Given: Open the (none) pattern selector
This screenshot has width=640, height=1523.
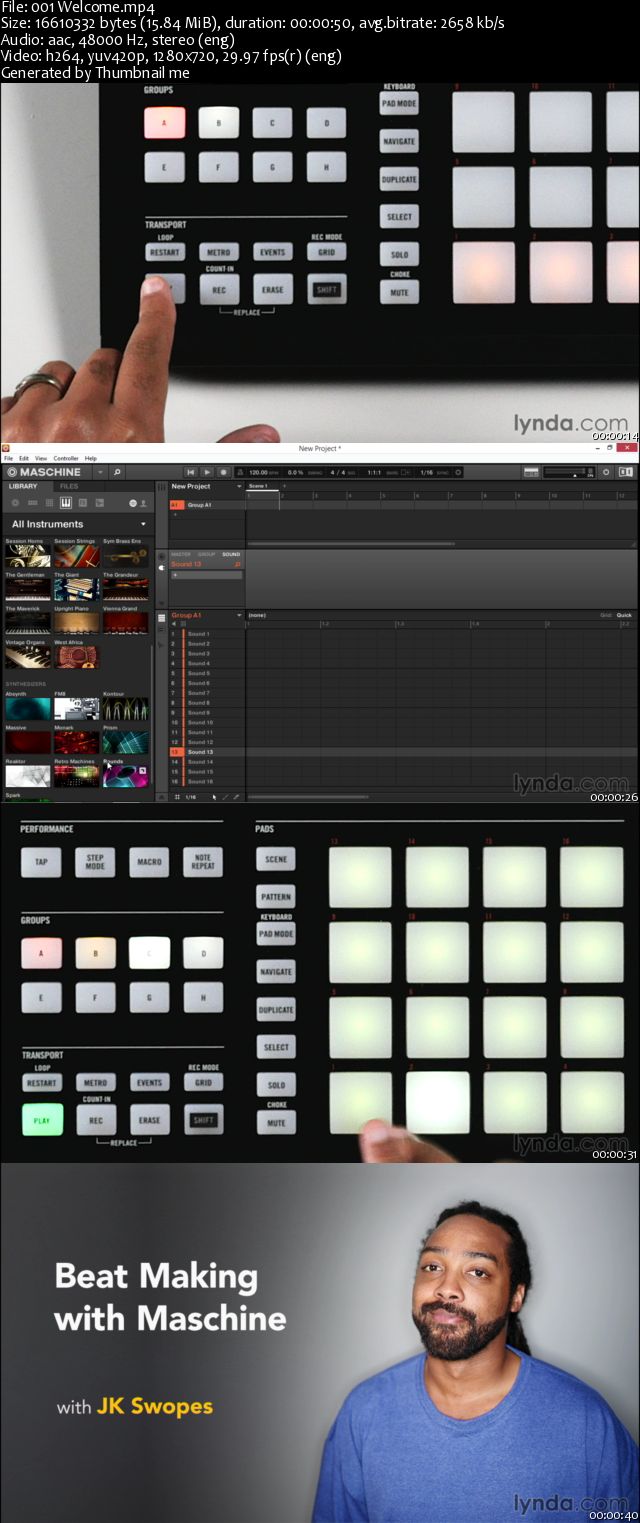Looking at the screenshot, I should coord(258,615).
